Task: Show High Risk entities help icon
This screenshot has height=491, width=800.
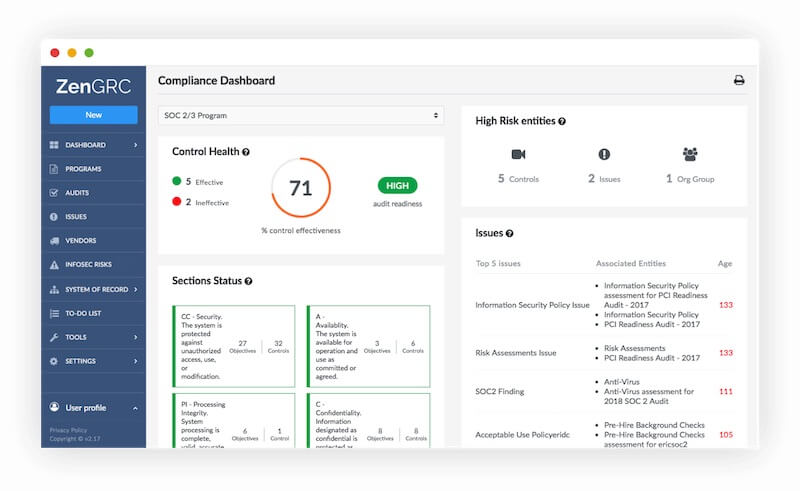Action: click(x=562, y=121)
